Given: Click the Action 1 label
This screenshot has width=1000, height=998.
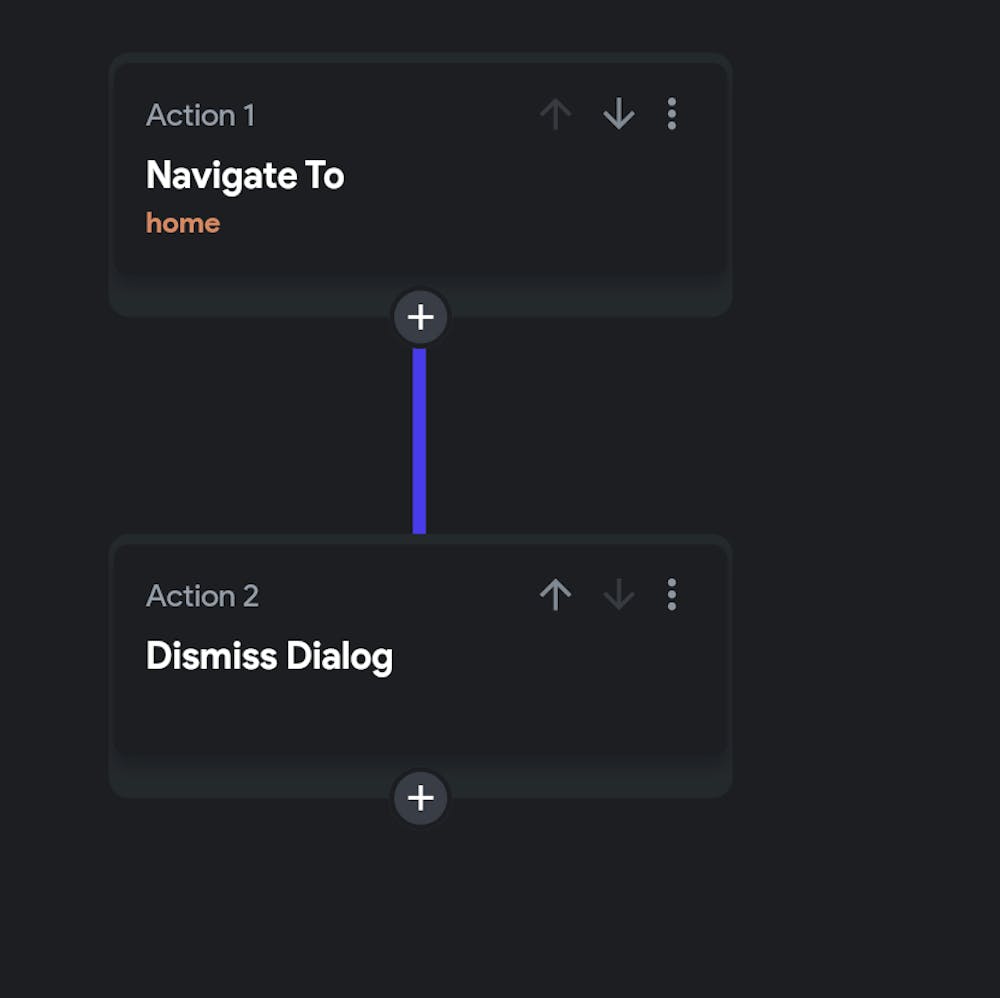Looking at the screenshot, I should click(200, 116).
